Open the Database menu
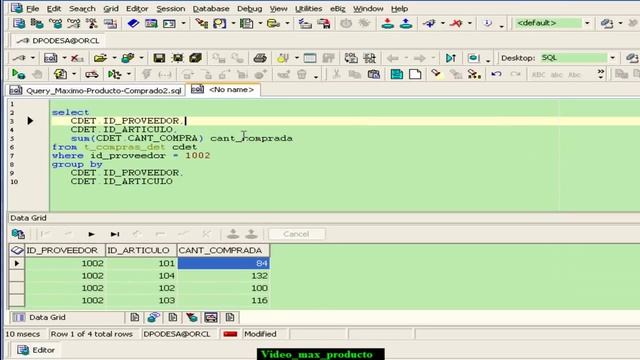Image resolution: width=640 pixels, height=360 pixels. 211,9
